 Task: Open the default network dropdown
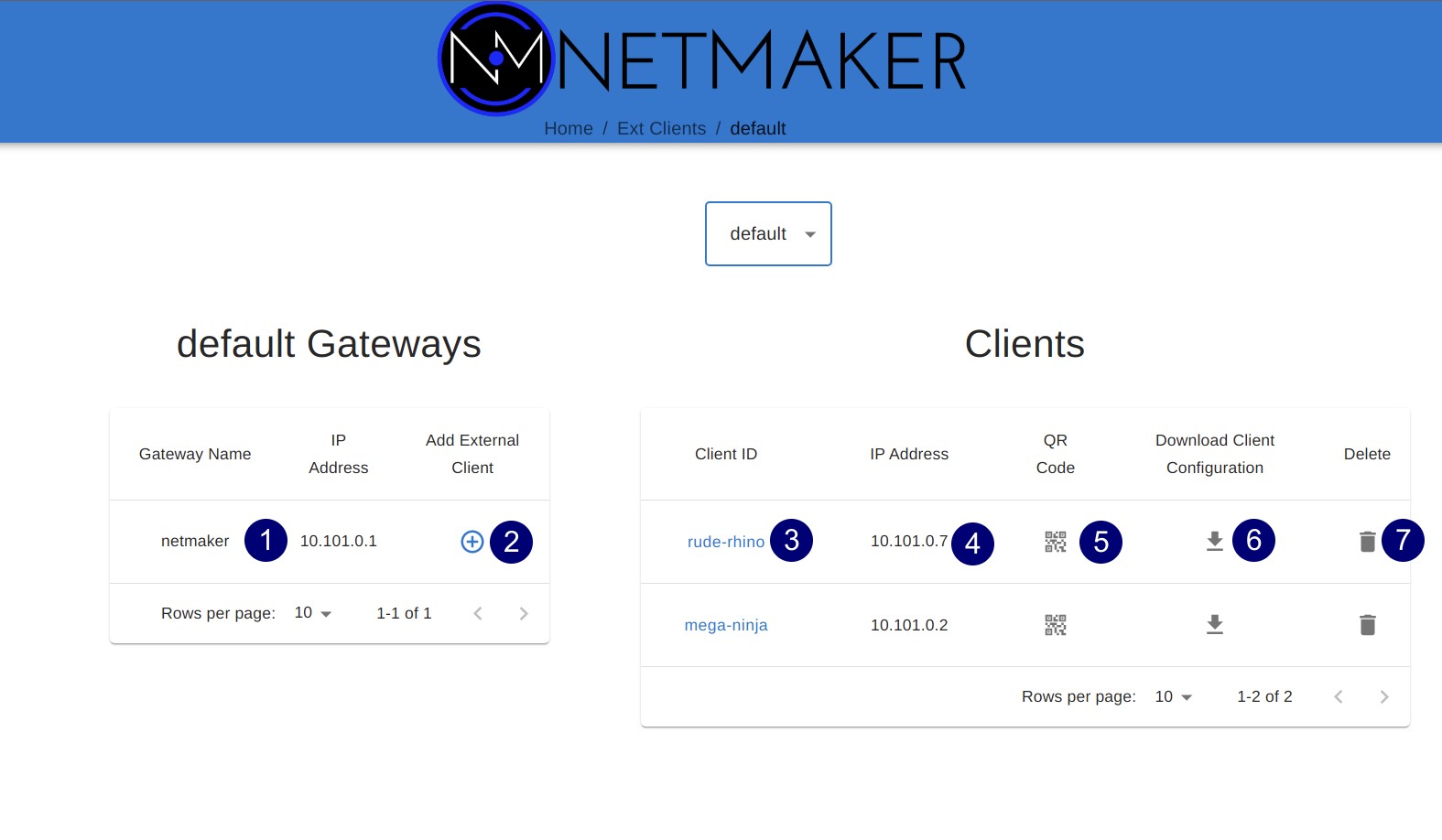point(768,234)
